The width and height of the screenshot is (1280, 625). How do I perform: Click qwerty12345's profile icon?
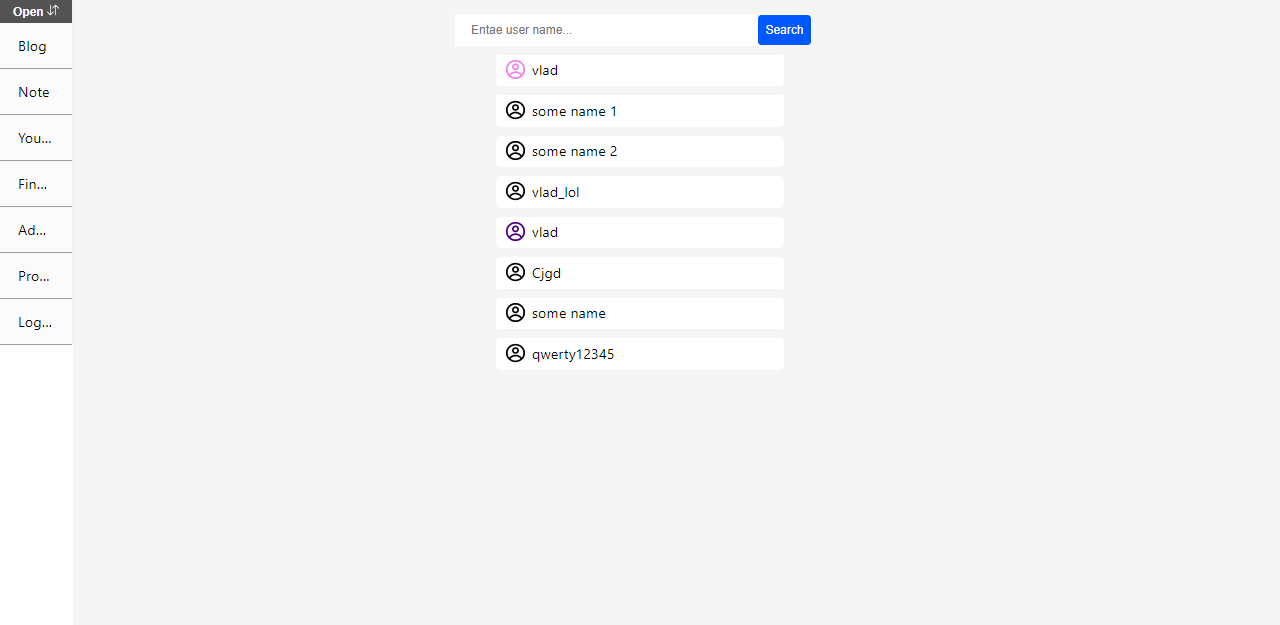pyautogui.click(x=515, y=353)
